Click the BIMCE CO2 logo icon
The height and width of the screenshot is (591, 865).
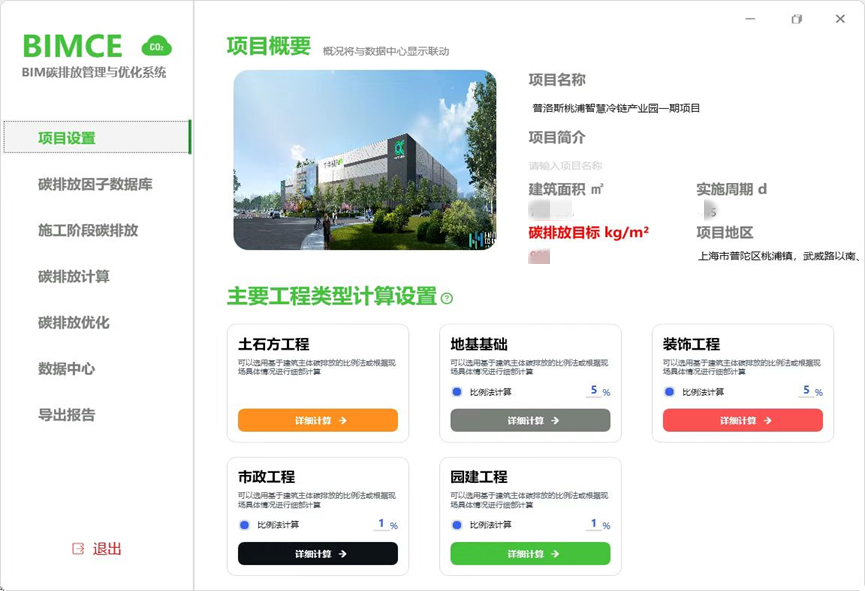(x=158, y=45)
